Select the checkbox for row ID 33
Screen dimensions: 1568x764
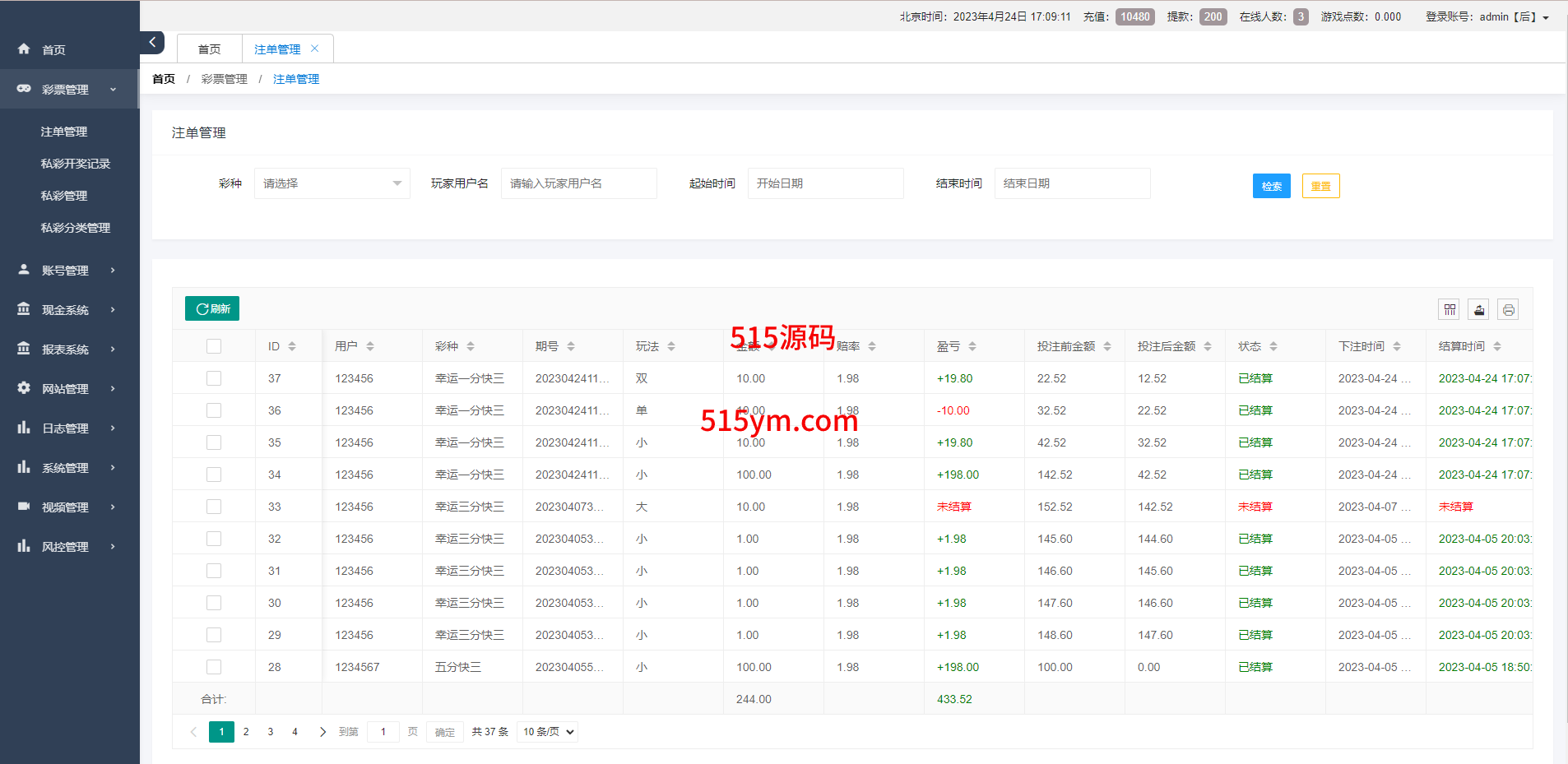tap(214, 507)
